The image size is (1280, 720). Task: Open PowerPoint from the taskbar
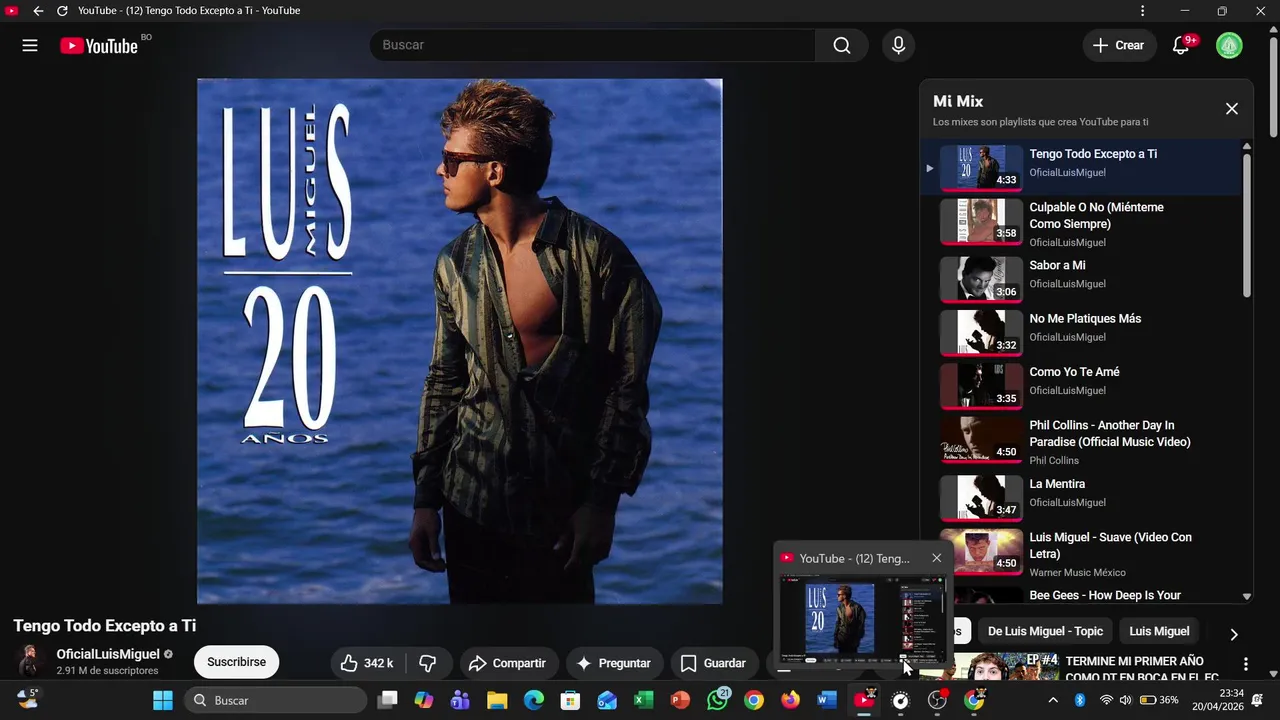(x=680, y=700)
